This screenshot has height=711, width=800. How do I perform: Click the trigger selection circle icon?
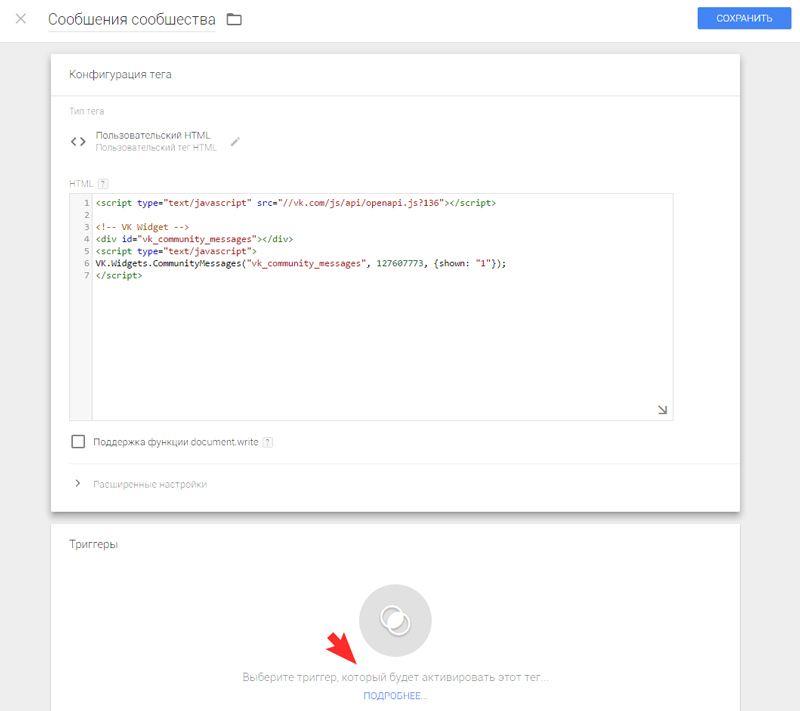[x=395, y=620]
